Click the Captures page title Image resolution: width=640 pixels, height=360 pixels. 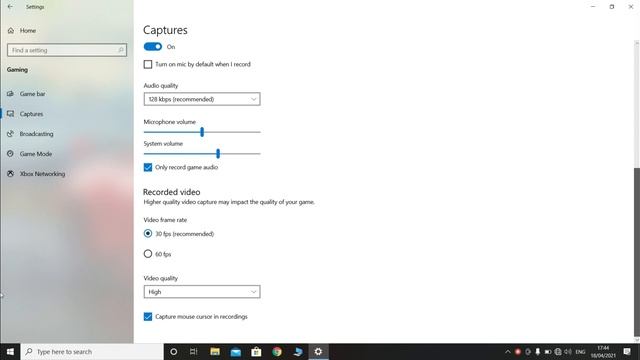click(165, 30)
